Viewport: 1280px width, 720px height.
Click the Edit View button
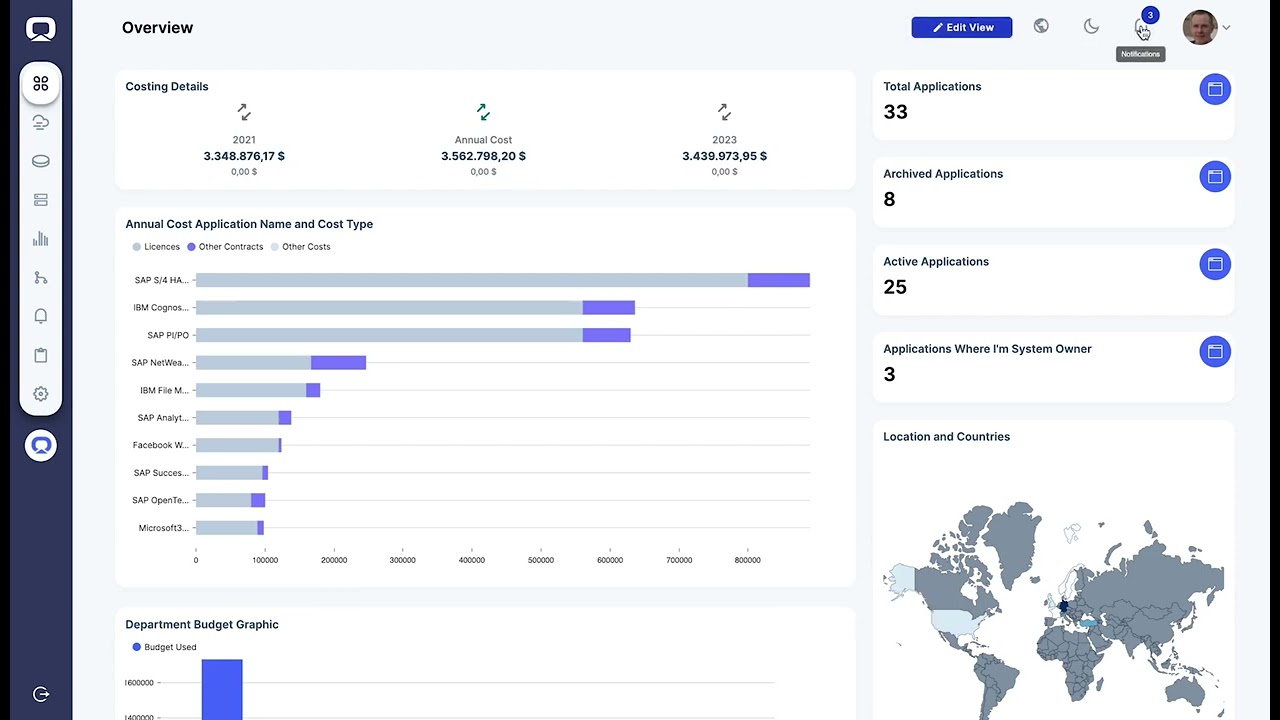tap(962, 27)
